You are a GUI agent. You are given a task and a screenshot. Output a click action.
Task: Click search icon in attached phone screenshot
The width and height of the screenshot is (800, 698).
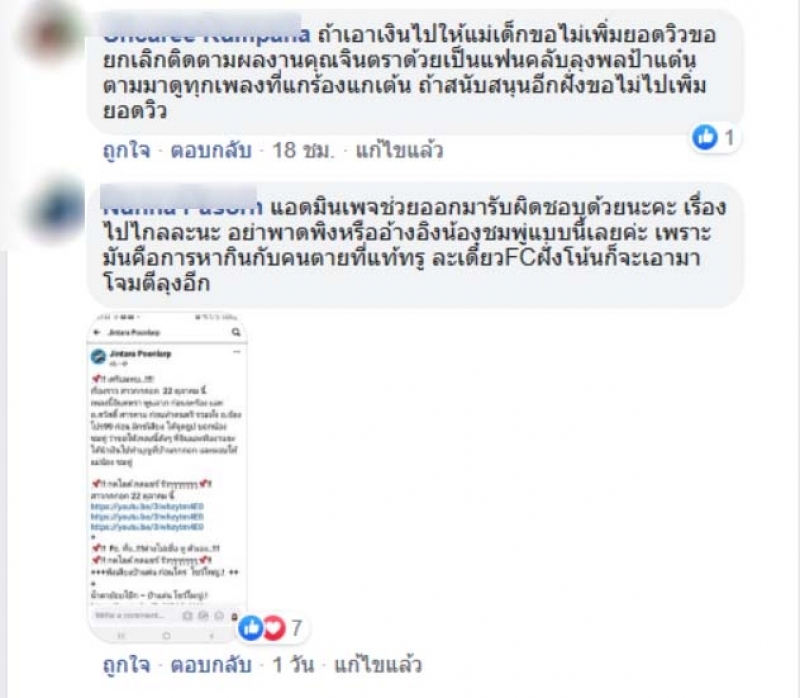(236, 332)
